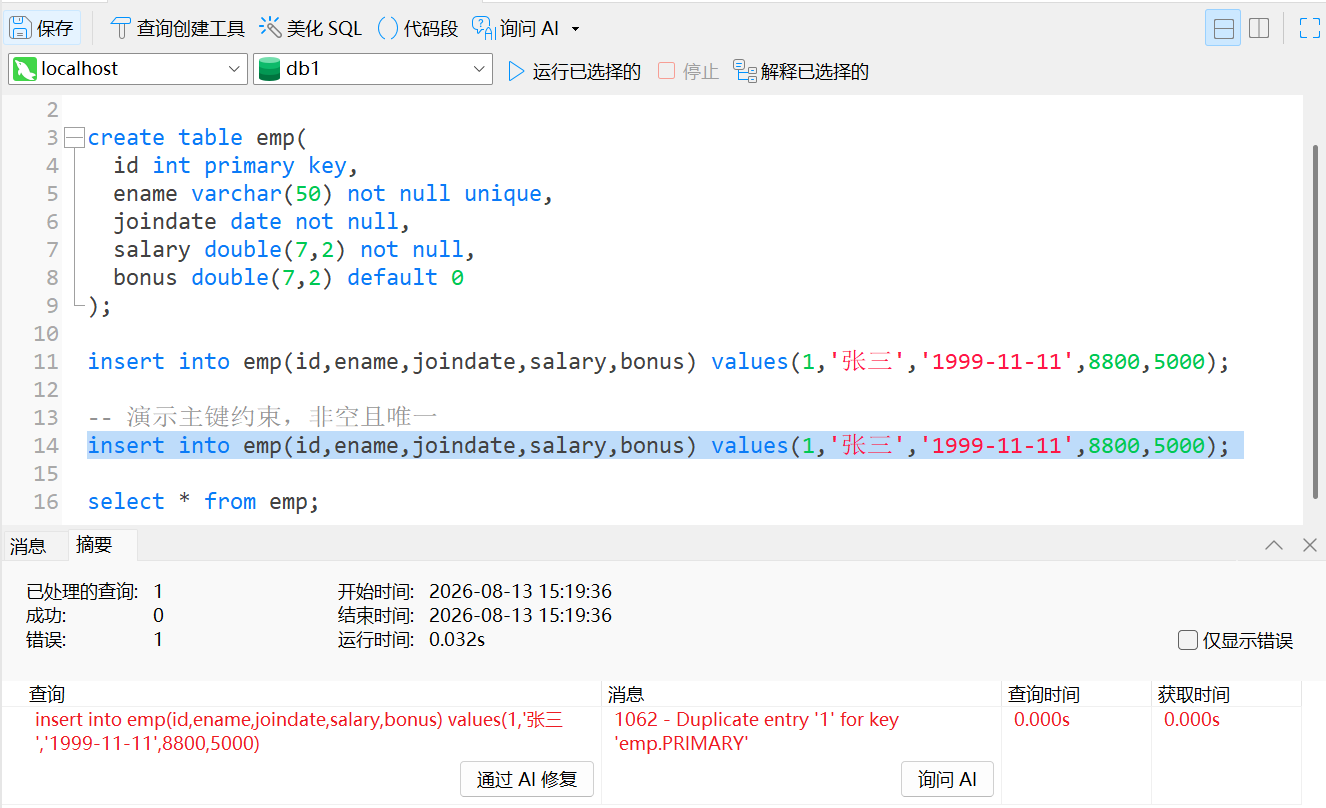
Task: Enable the 仅显示错误 checkbox
Action: 1188,640
